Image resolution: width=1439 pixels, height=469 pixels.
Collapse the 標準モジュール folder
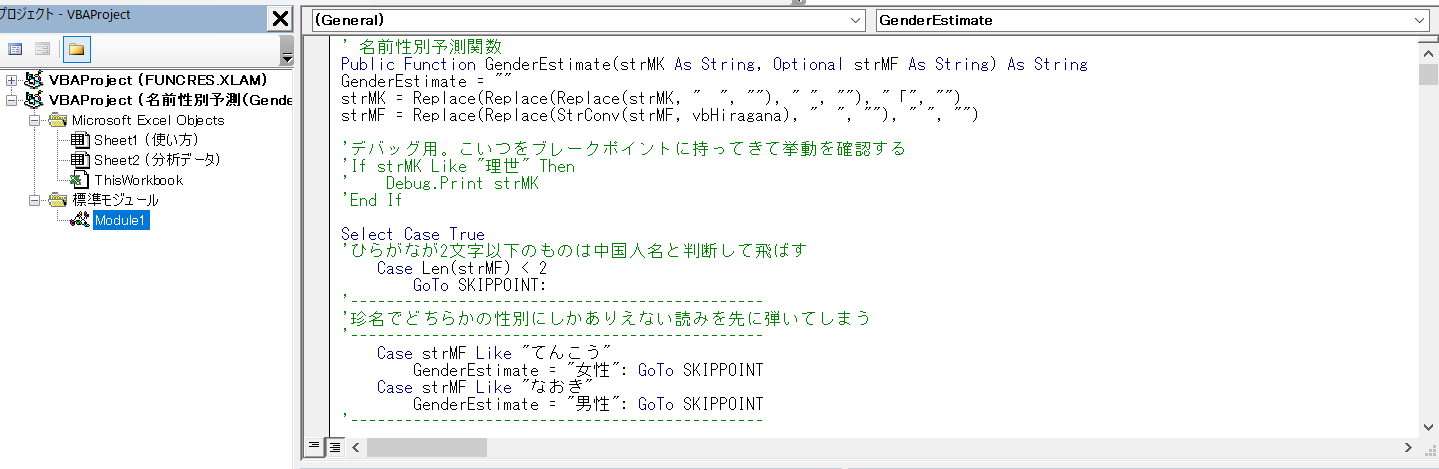tap(36, 200)
